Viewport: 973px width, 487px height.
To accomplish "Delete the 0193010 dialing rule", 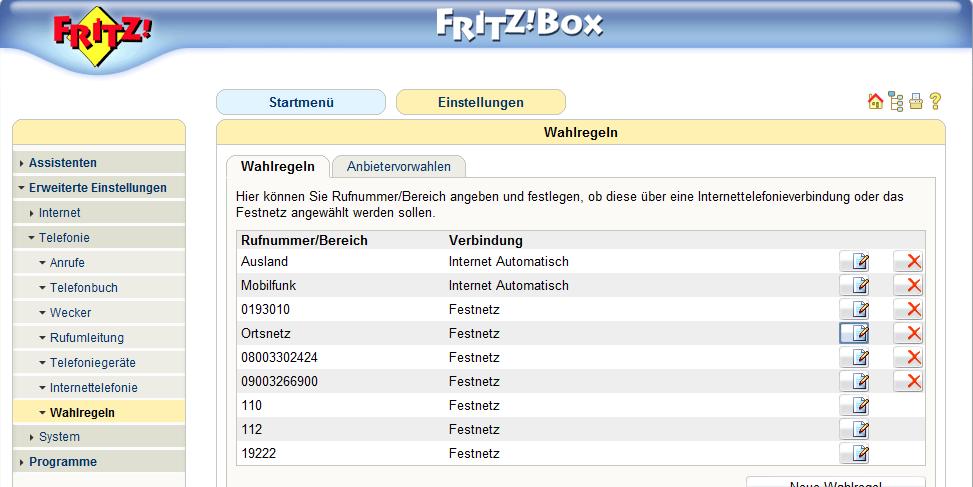I will point(908,310).
